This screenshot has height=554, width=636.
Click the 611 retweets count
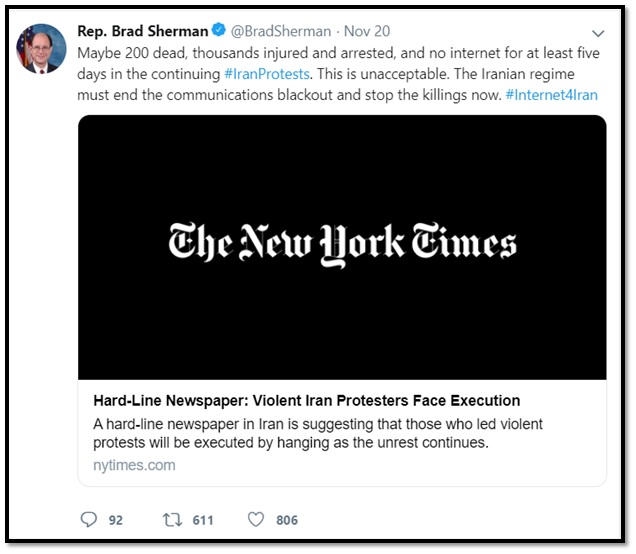(x=203, y=520)
